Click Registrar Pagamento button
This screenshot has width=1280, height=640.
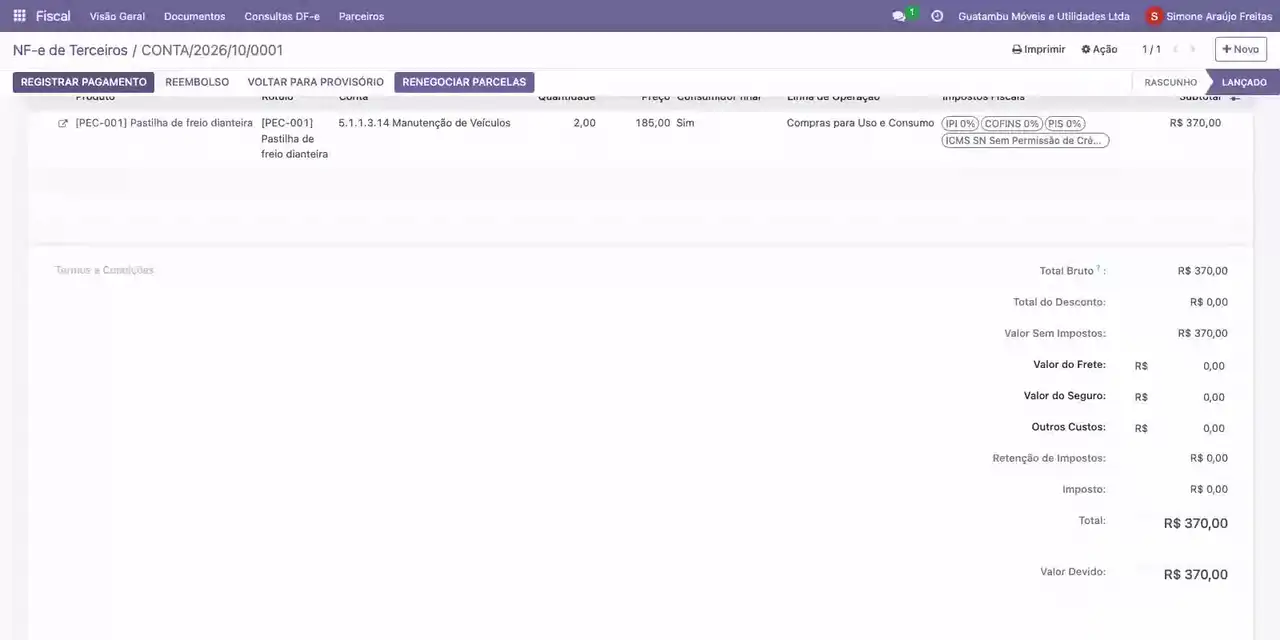(x=83, y=82)
